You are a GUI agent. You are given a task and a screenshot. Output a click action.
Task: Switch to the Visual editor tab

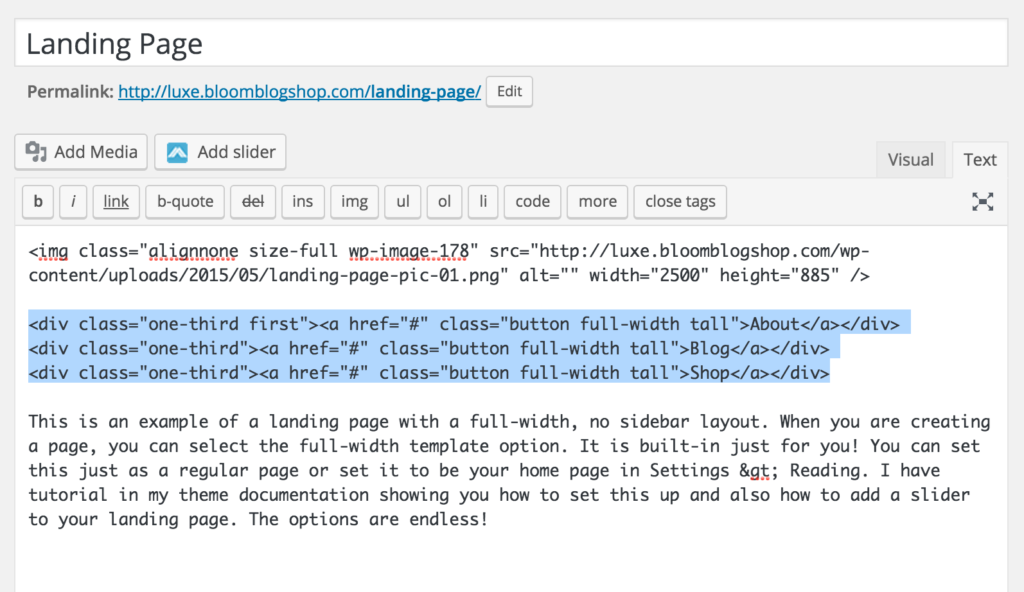click(910, 159)
